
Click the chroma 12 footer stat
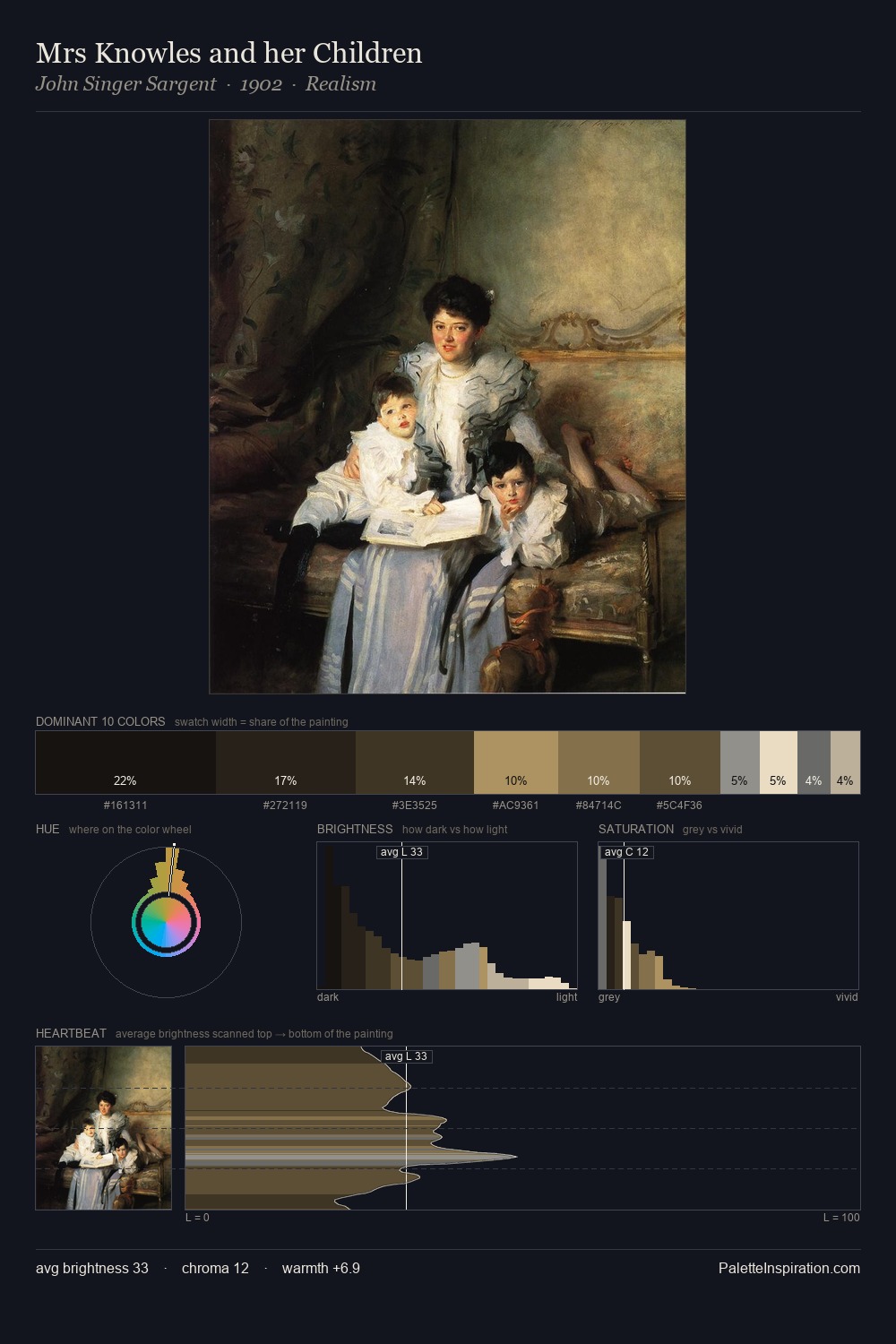215,1269
